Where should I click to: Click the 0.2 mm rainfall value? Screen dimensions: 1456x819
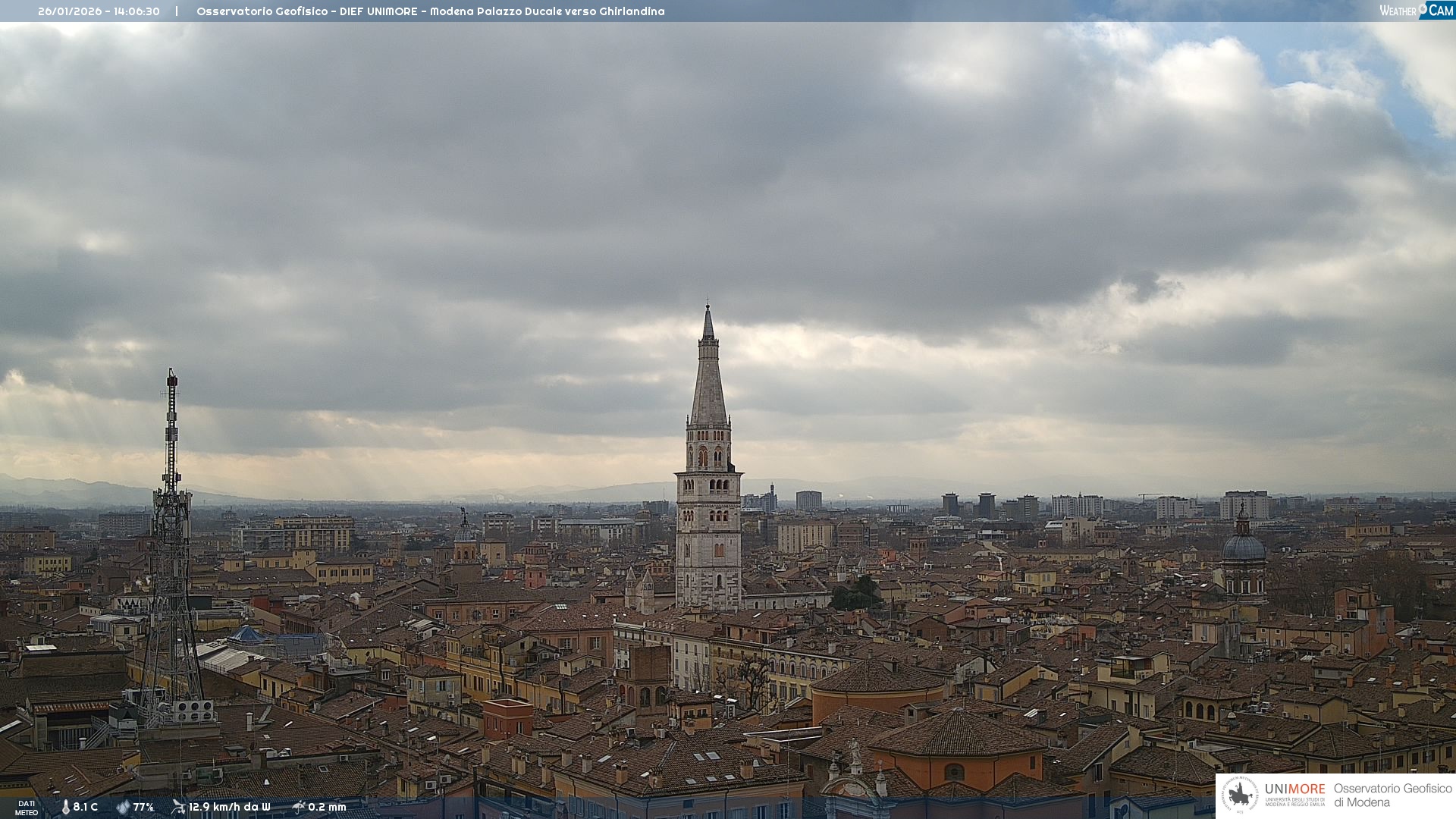tap(327, 807)
